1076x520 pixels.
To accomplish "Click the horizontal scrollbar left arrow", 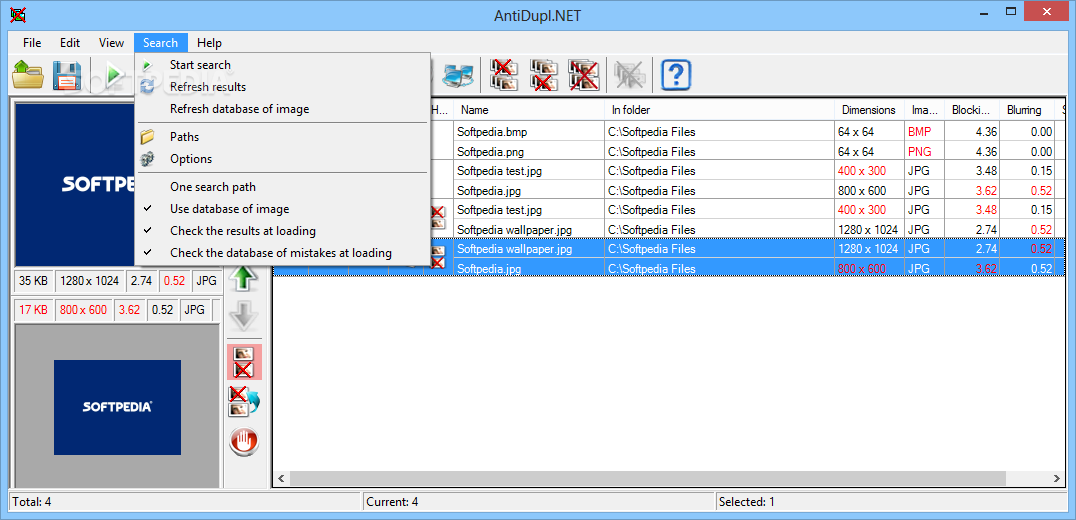I will [x=281, y=478].
